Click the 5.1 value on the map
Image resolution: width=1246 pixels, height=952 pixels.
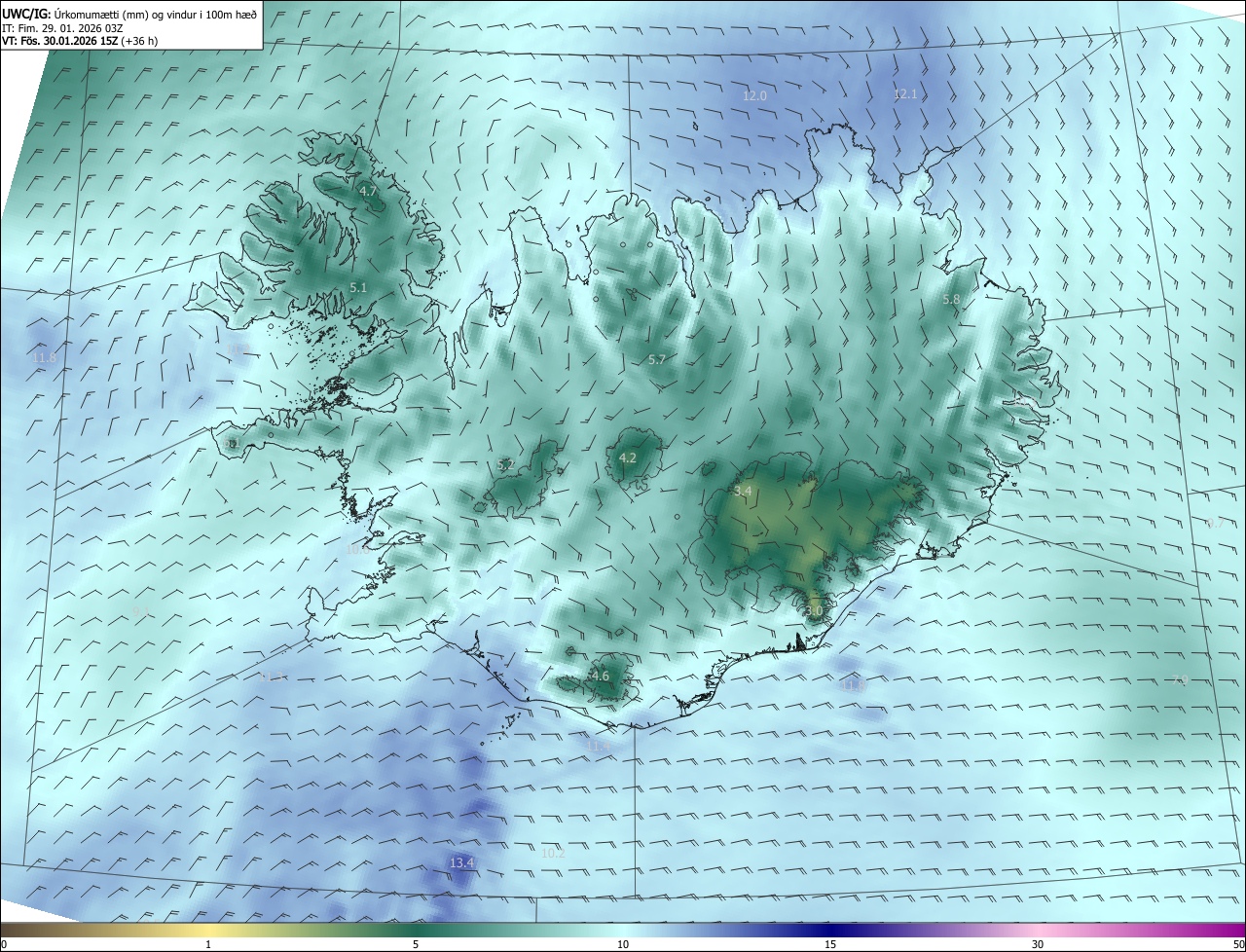(358, 287)
